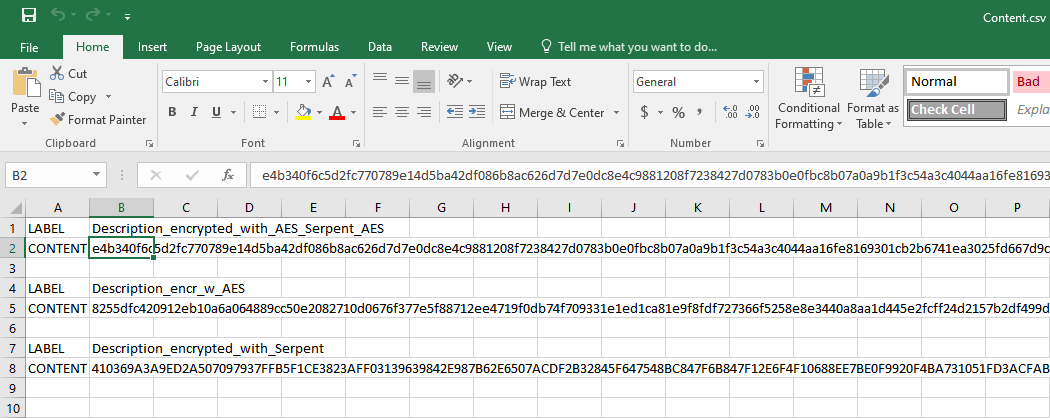The width and height of the screenshot is (1050, 418).
Task: Select Middle Align icon
Action: pos(402,82)
